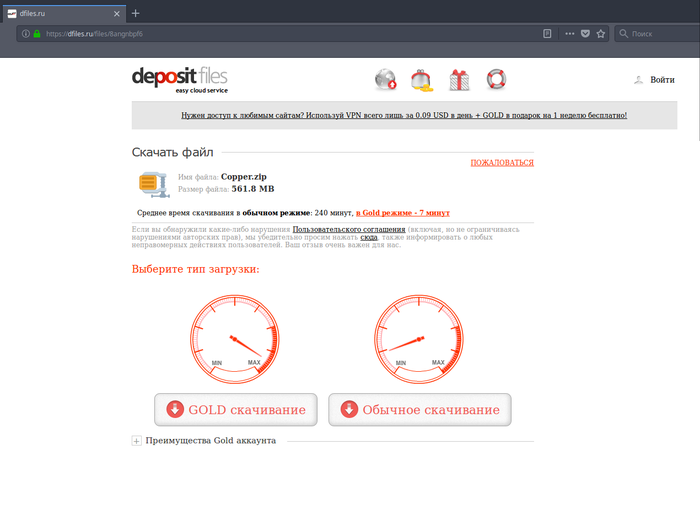This screenshot has width=700, height=521.
Task: Click the Выберите тип загрузки heading
Action: [196, 269]
